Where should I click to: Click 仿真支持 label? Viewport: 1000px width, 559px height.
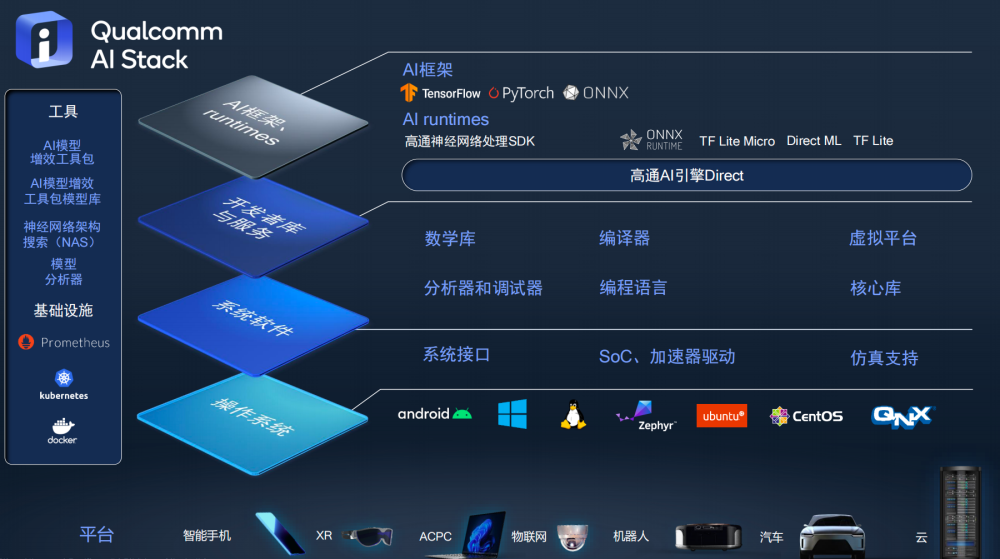[885, 358]
